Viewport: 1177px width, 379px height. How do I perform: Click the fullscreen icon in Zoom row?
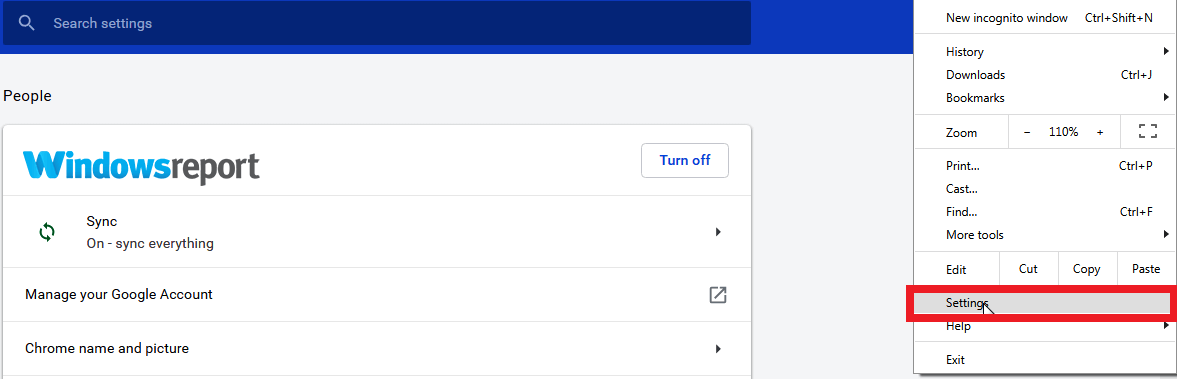(x=1148, y=132)
